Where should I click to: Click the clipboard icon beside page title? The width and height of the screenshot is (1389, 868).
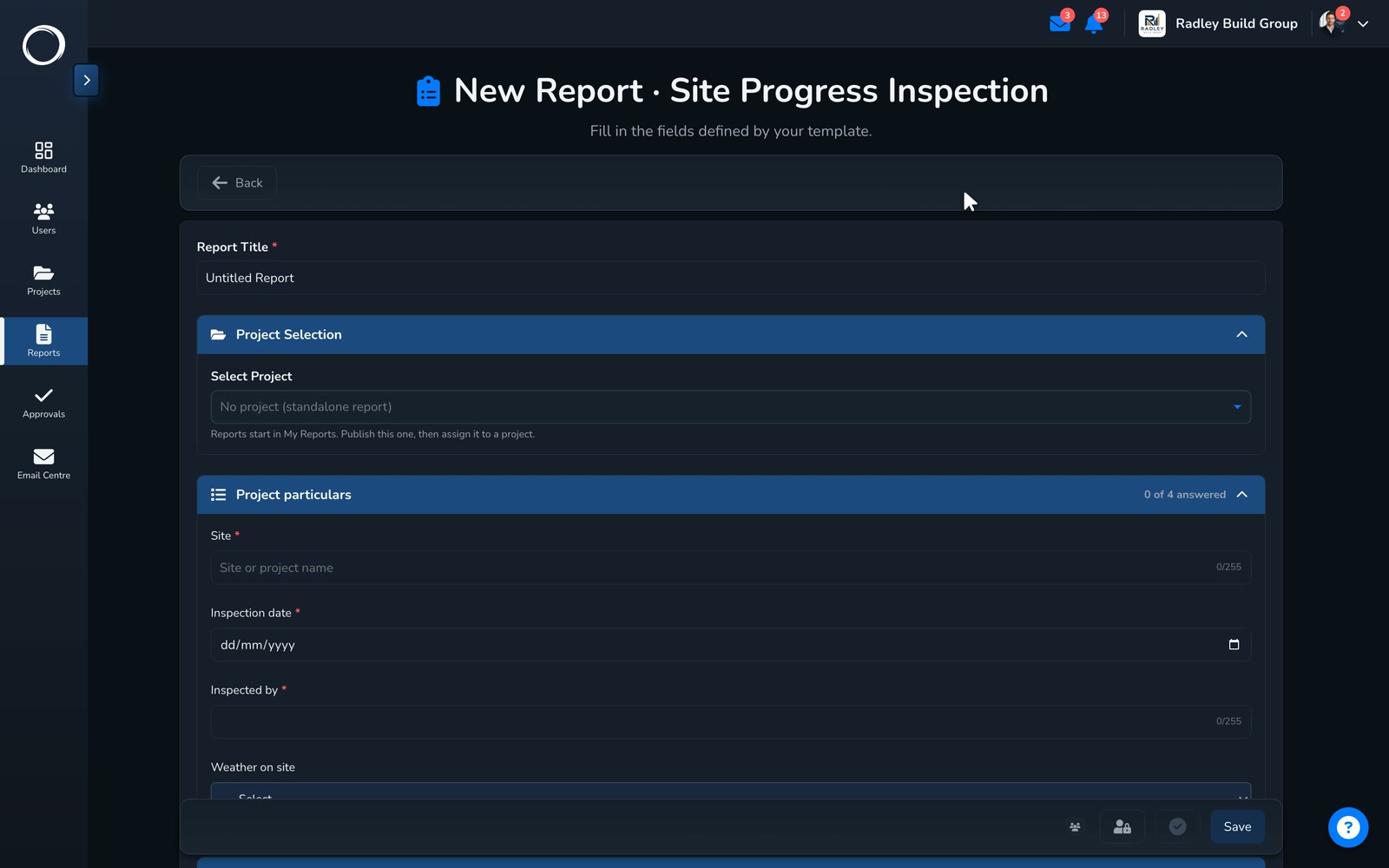(x=428, y=90)
